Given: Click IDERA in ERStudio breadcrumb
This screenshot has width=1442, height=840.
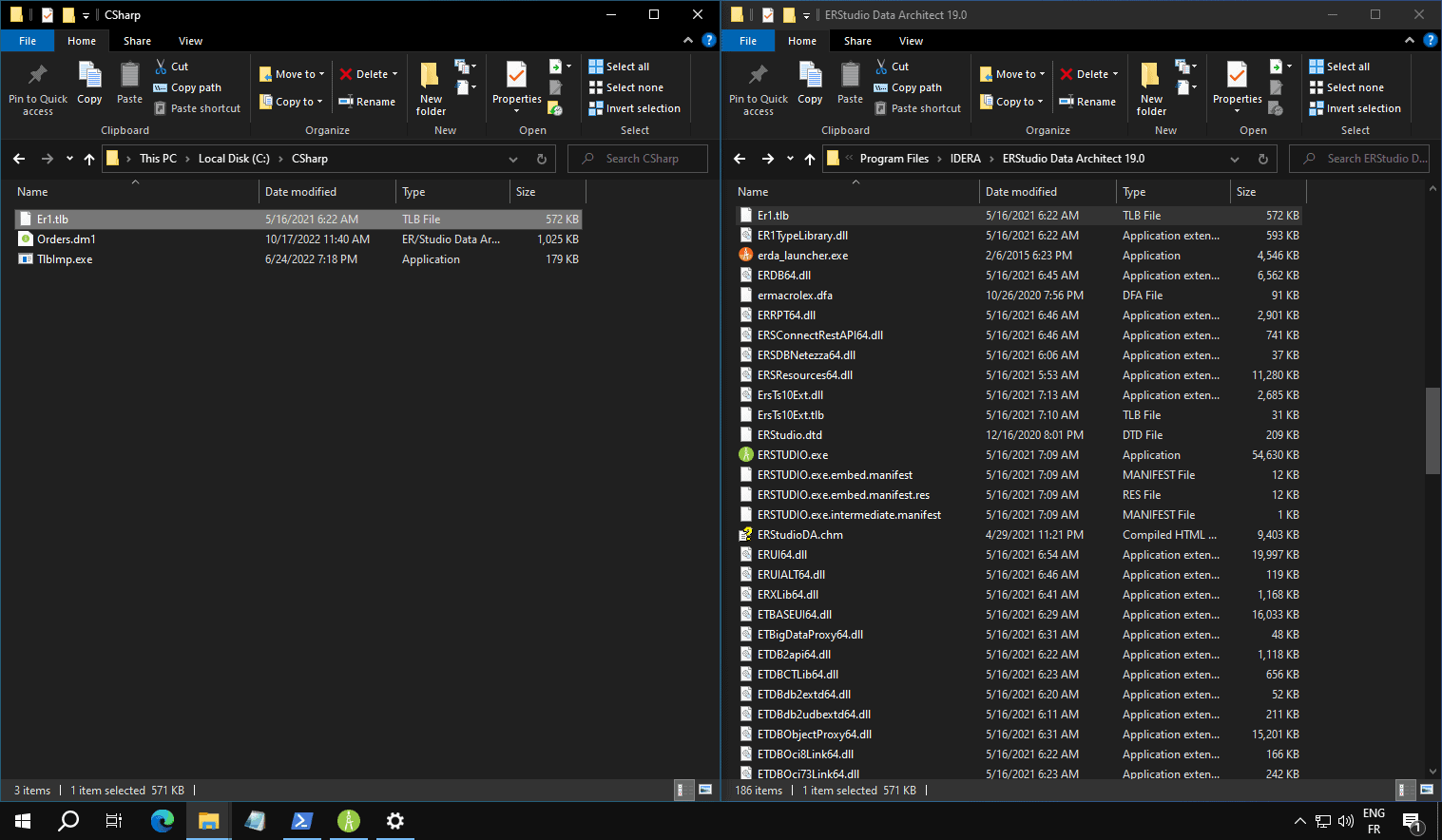Looking at the screenshot, I should click(965, 159).
